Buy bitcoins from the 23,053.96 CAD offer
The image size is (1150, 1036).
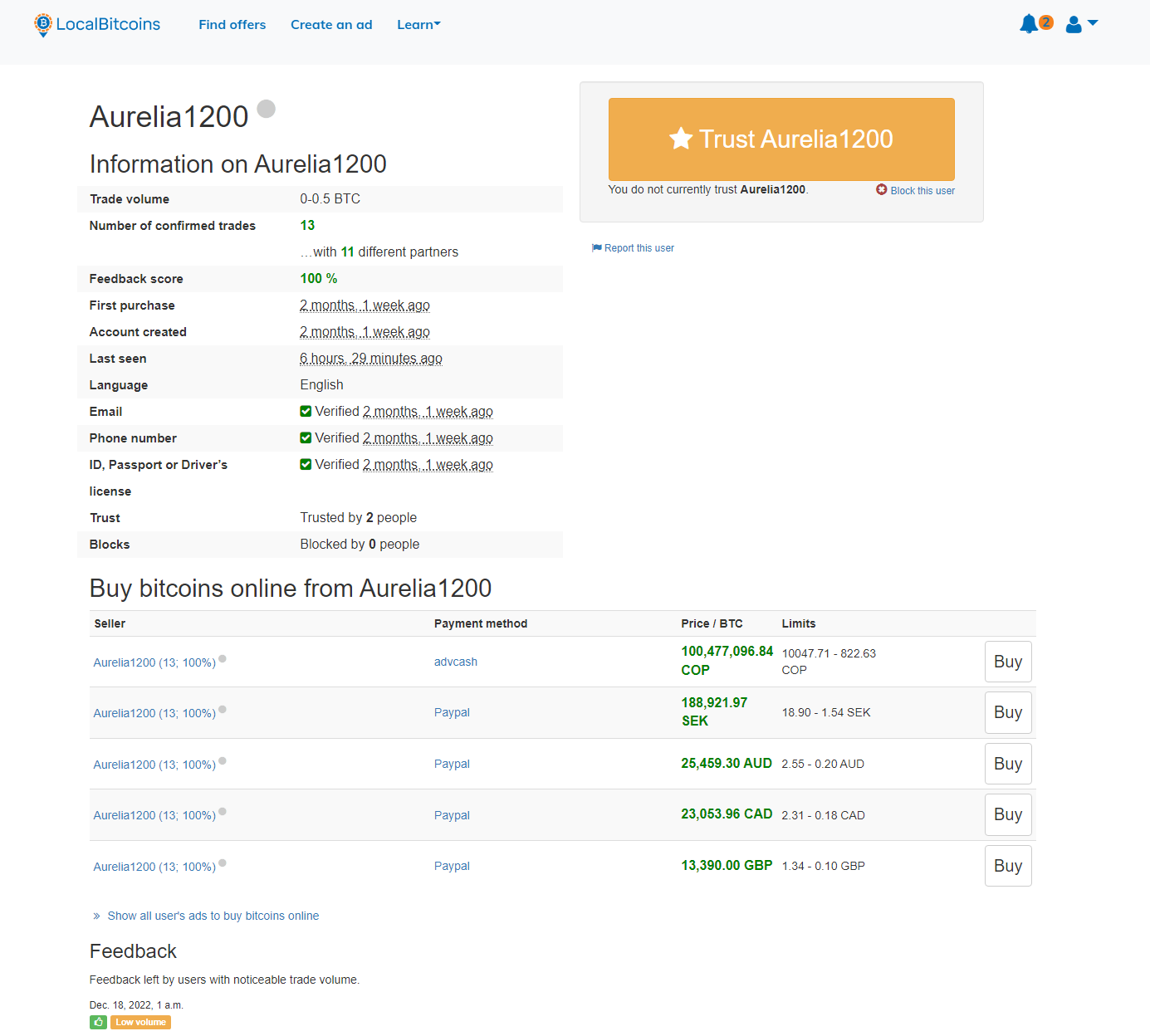(1008, 814)
